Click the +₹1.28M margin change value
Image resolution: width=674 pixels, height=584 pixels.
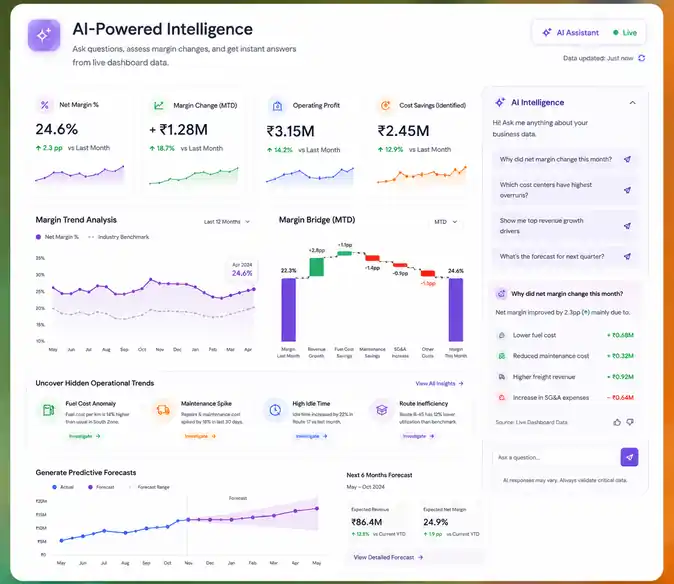click(178, 130)
